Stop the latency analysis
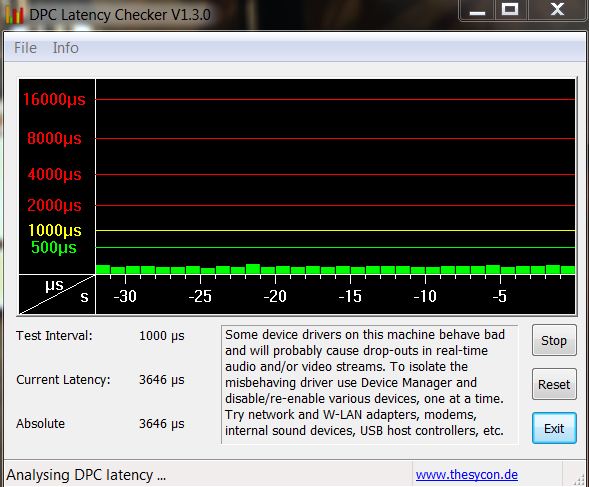This screenshot has height=487, width=589. pos(554,340)
